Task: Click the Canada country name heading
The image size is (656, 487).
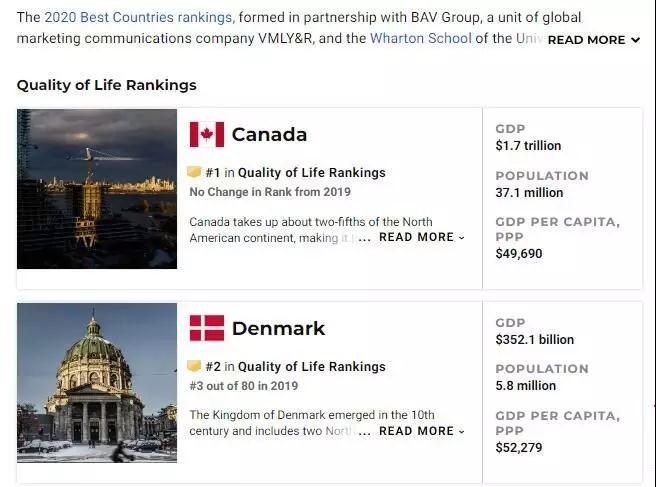Action: click(x=269, y=134)
